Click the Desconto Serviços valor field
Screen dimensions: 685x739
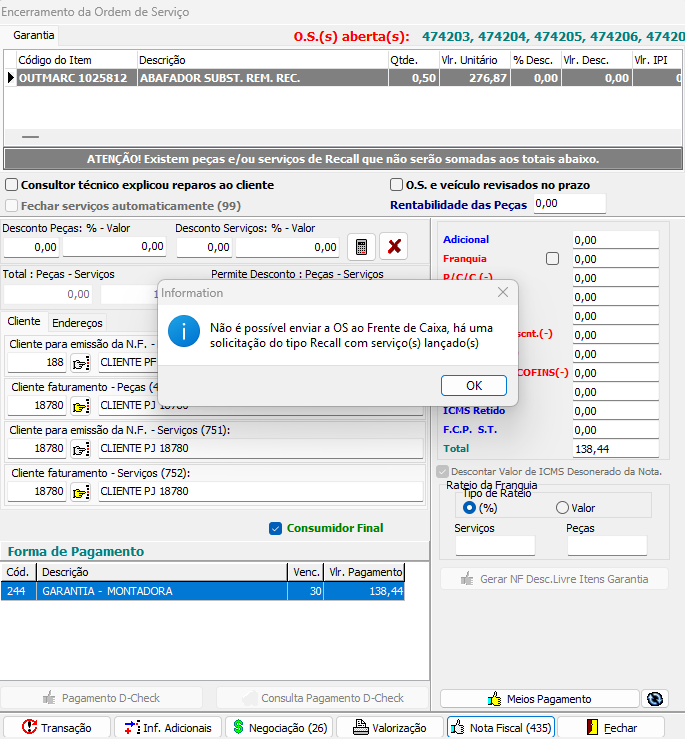click(x=287, y=247)
